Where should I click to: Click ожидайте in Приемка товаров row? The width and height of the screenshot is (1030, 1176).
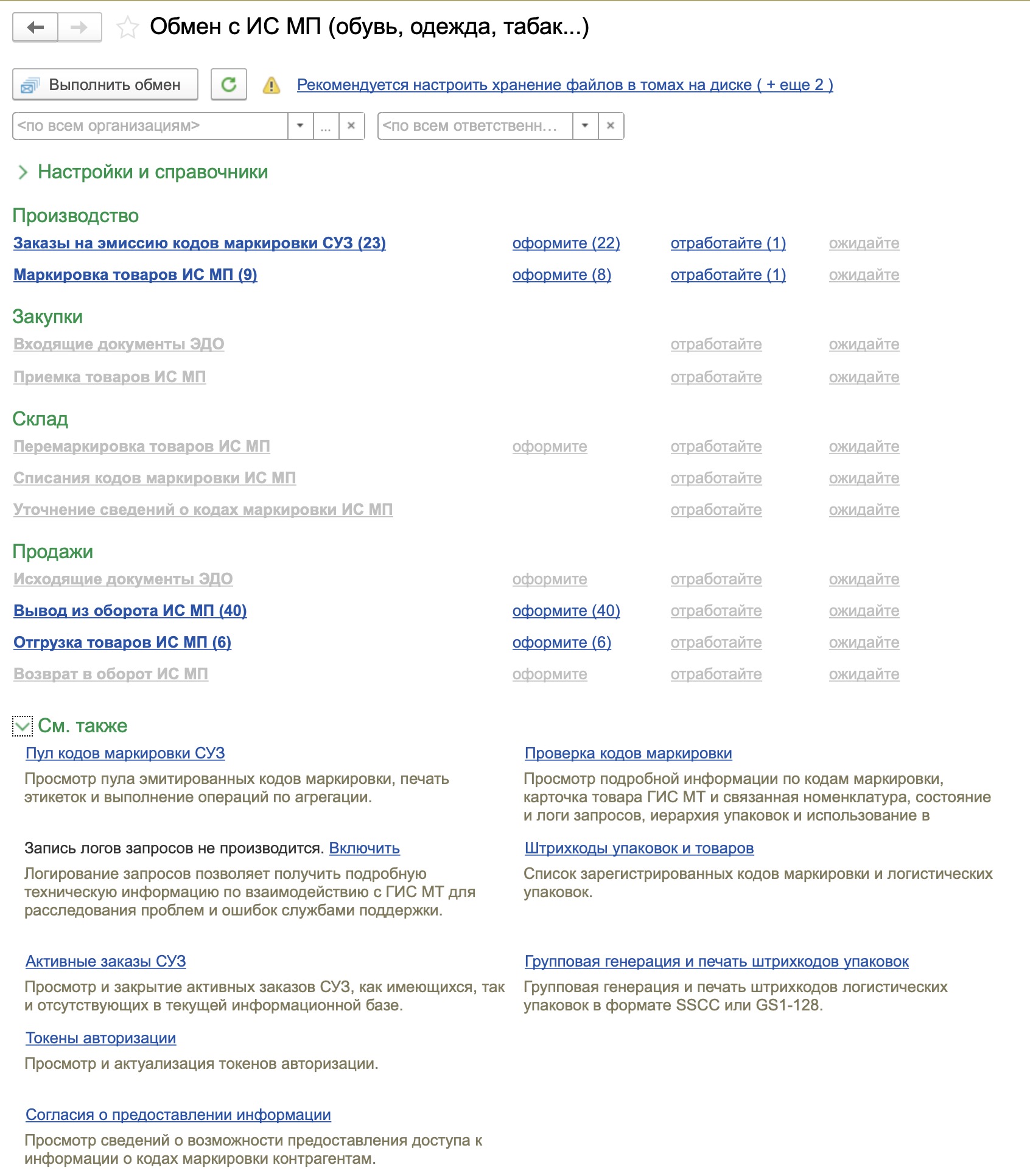click(x=864, y=377)
